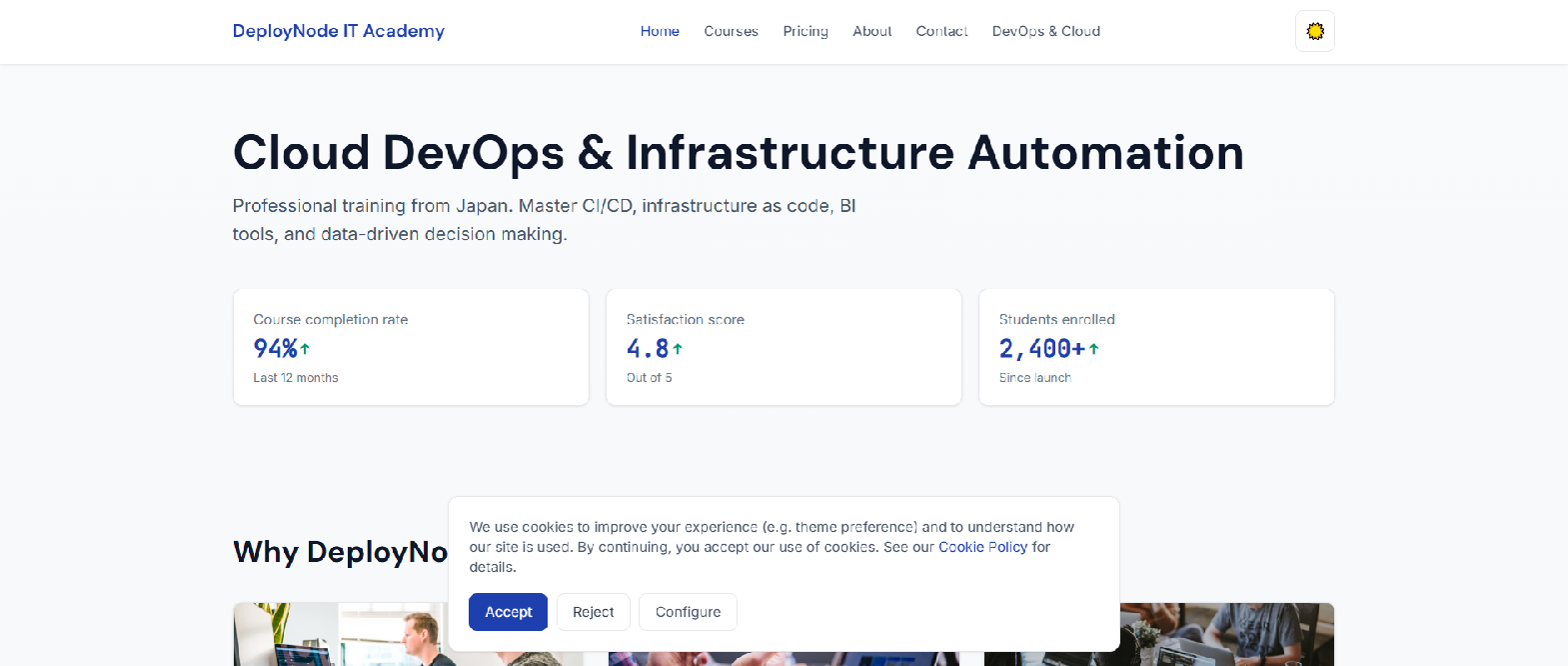Image resolution: width=1568 pixels, height=666 pixels.
Task: Click the up arrow beside 94%
Action: point(305,349)
